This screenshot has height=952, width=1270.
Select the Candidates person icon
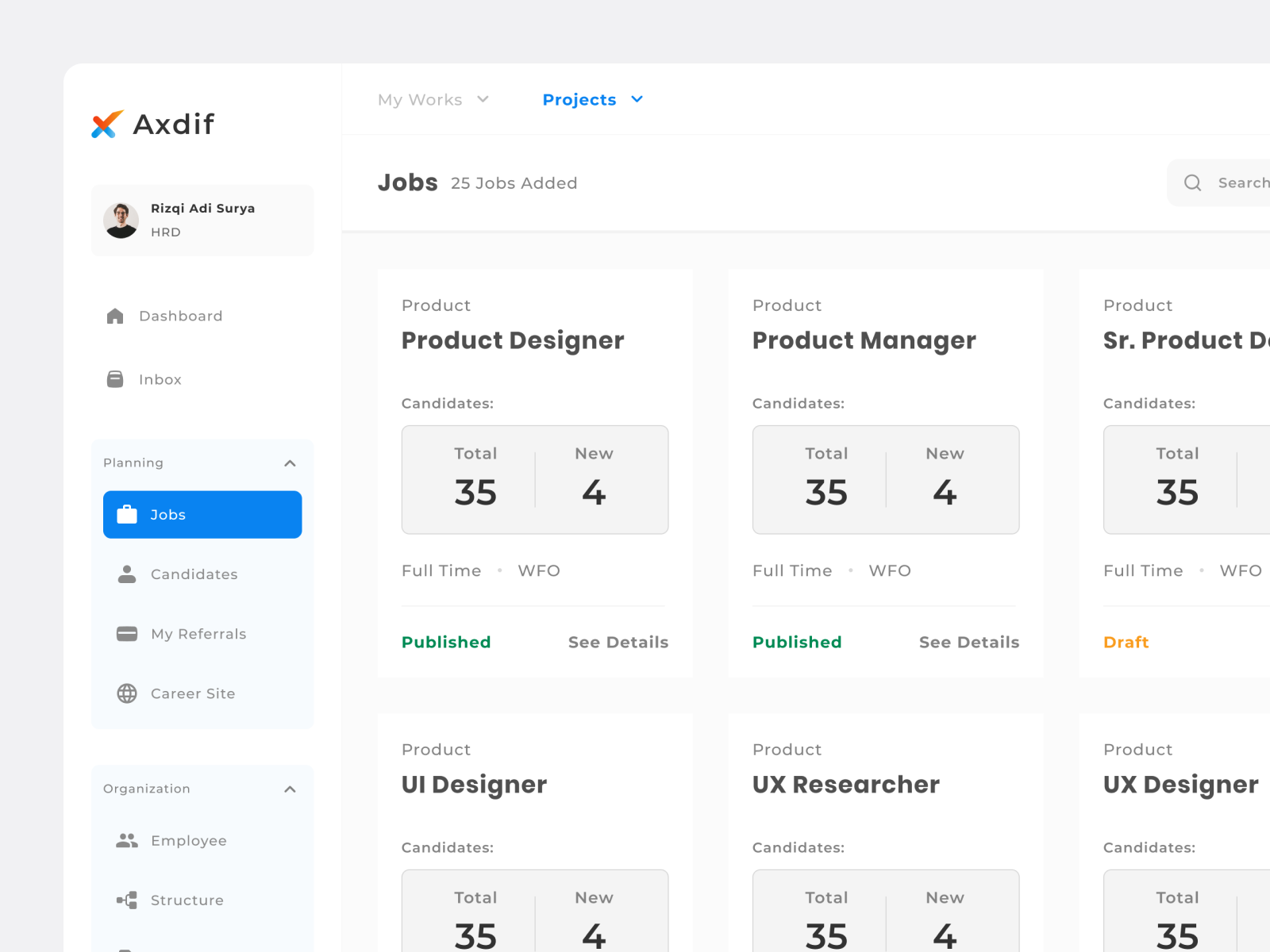tap(126, 574)
